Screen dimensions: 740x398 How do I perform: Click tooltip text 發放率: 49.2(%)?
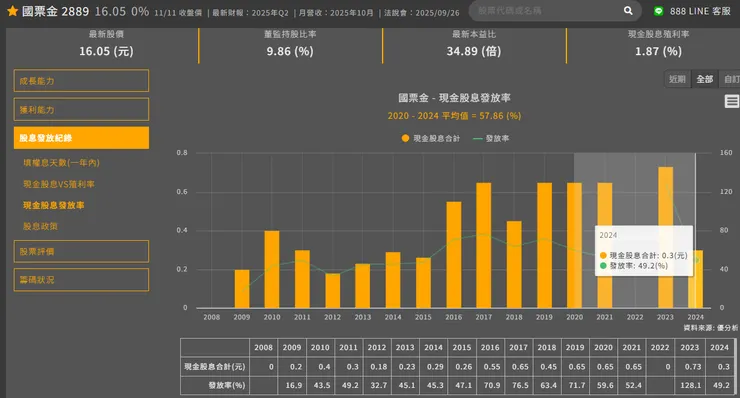point(639,266)
